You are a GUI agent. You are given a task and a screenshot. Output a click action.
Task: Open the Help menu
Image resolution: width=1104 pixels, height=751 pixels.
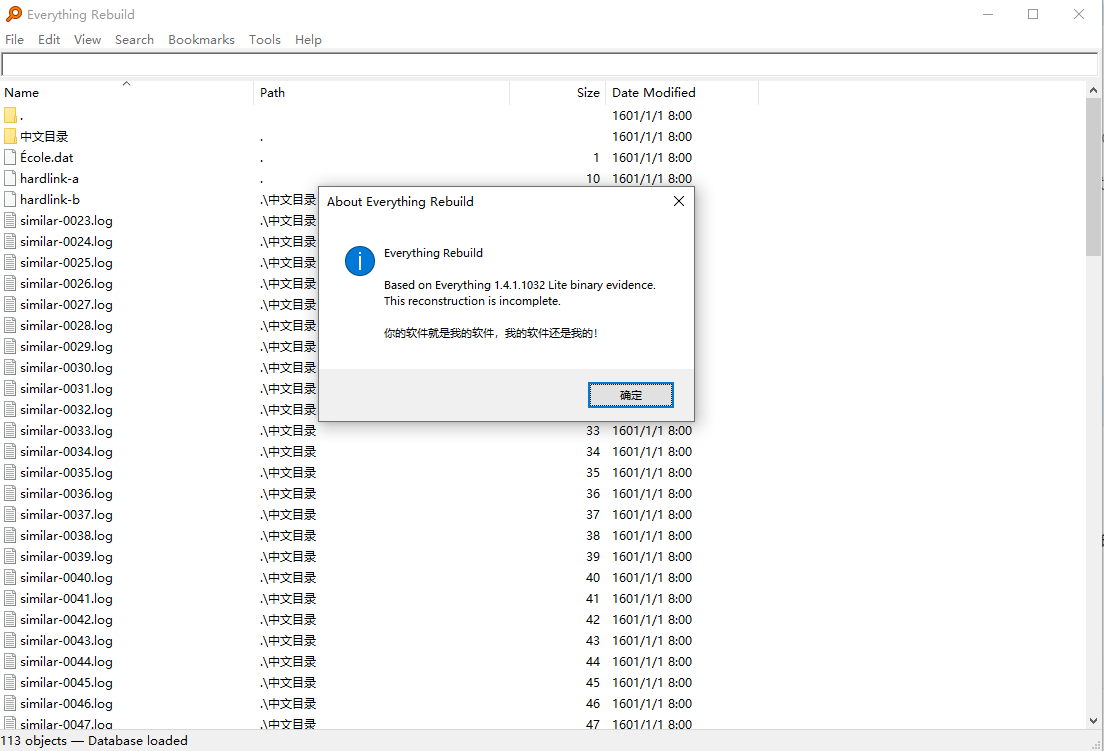308,39
